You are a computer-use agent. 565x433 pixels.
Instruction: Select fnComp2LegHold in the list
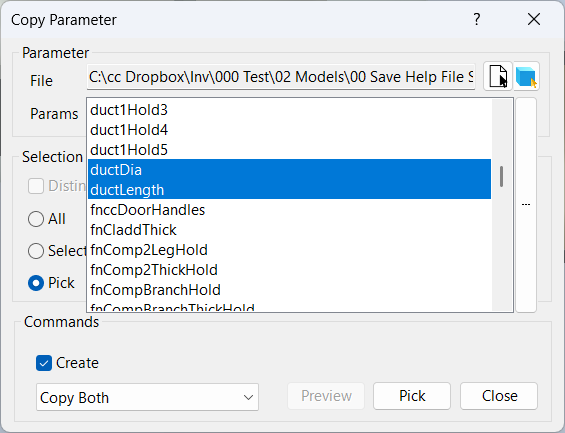[x=289, y=250]
